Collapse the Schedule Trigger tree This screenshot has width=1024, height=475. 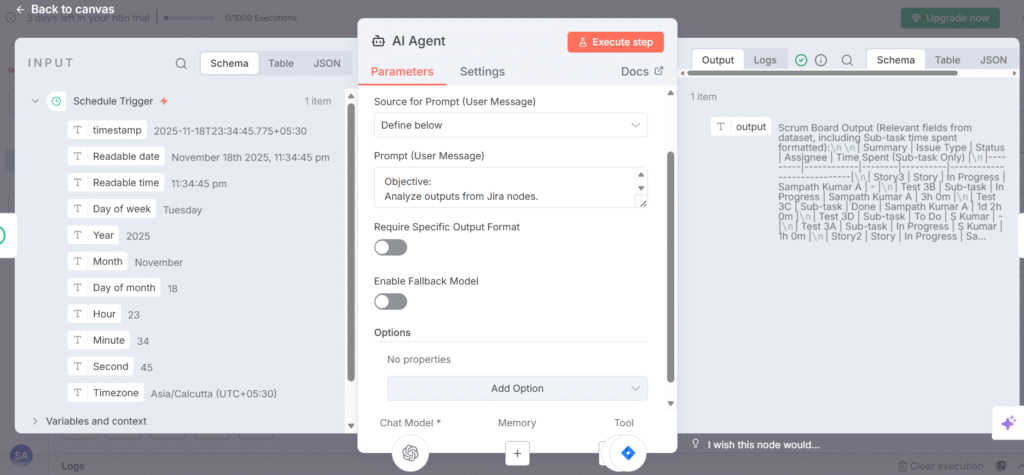[35, 101]
